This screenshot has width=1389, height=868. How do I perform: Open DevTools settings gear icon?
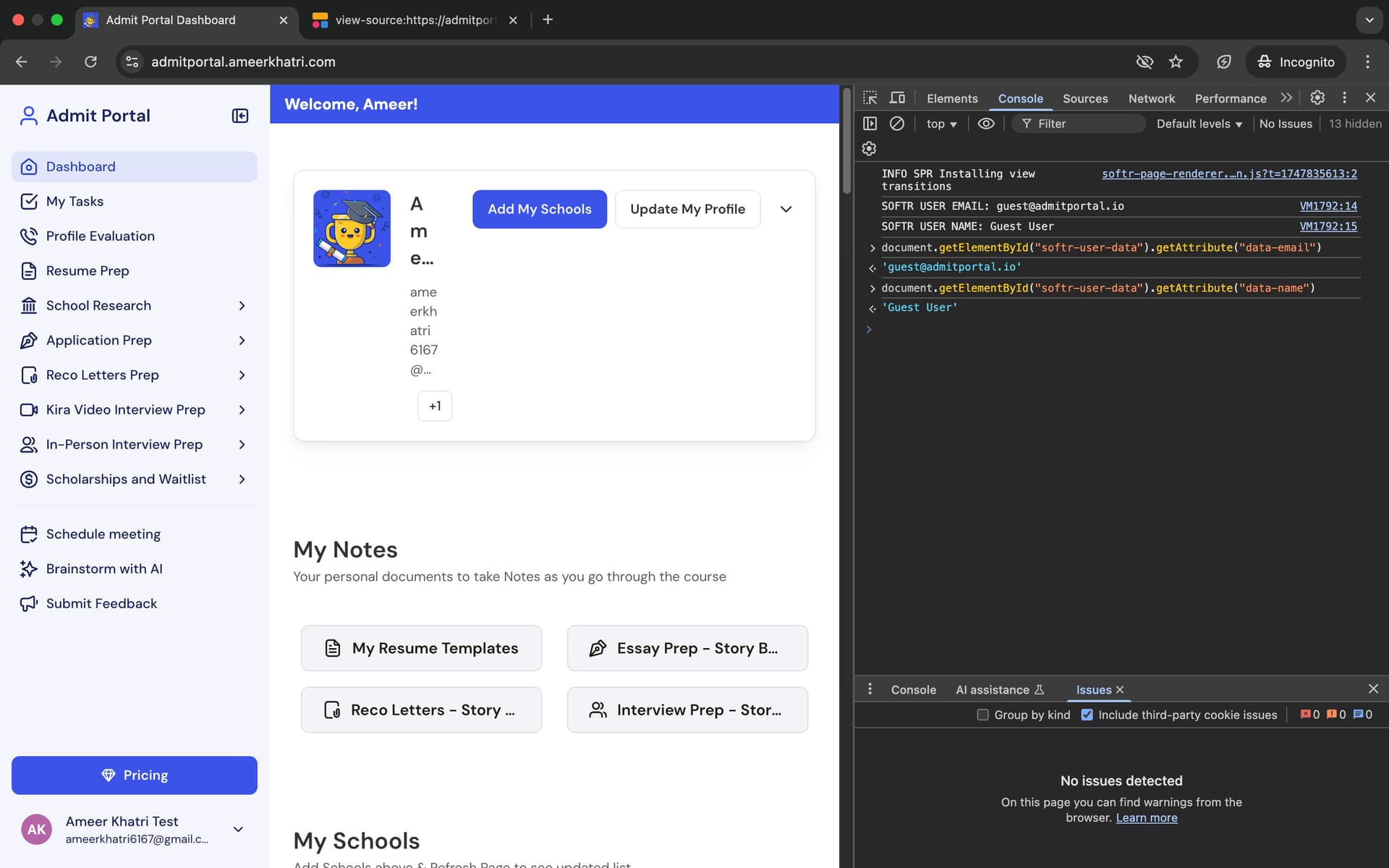(1317, 98)
